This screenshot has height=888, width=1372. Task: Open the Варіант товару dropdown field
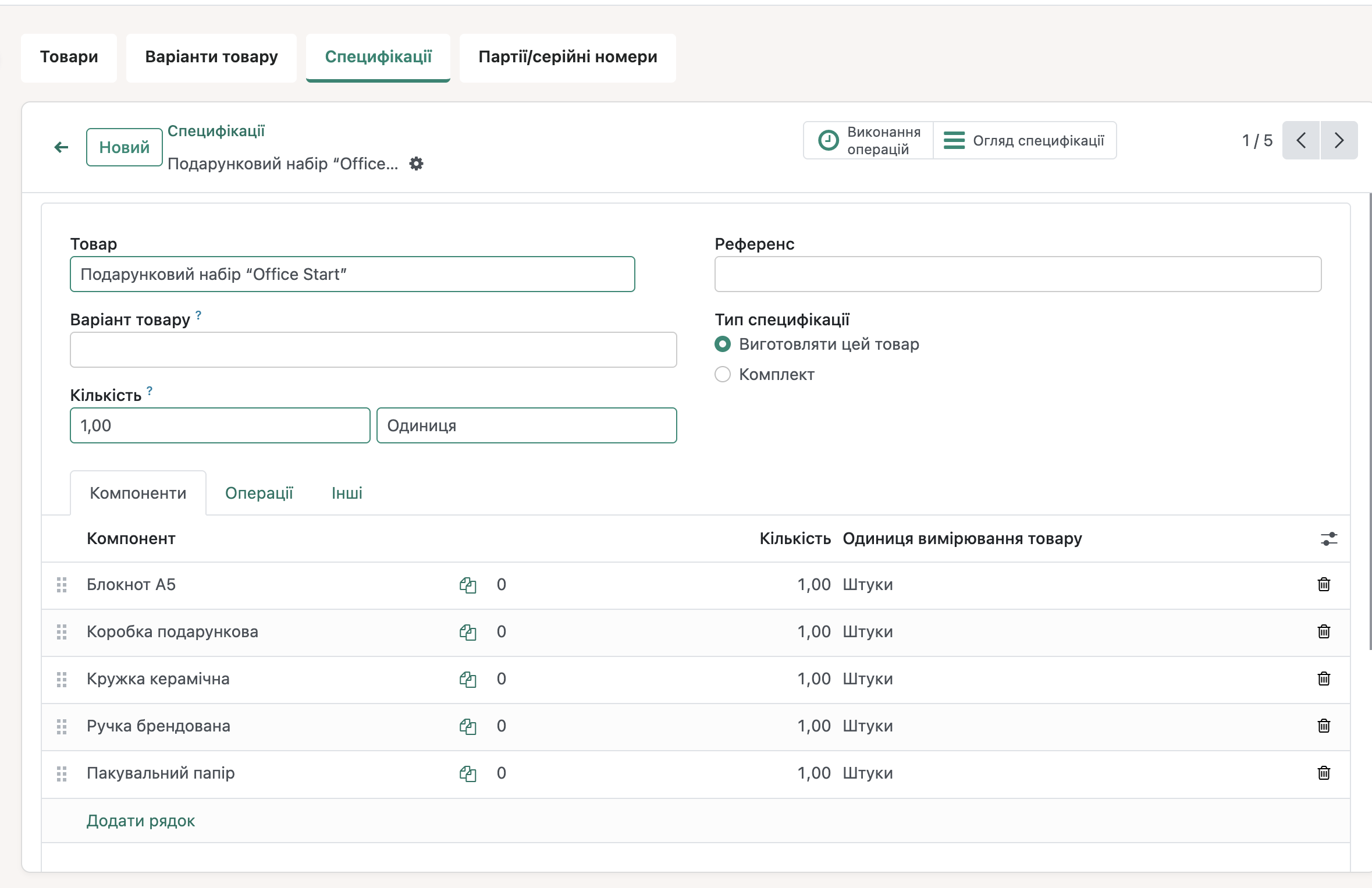(374, 350)
